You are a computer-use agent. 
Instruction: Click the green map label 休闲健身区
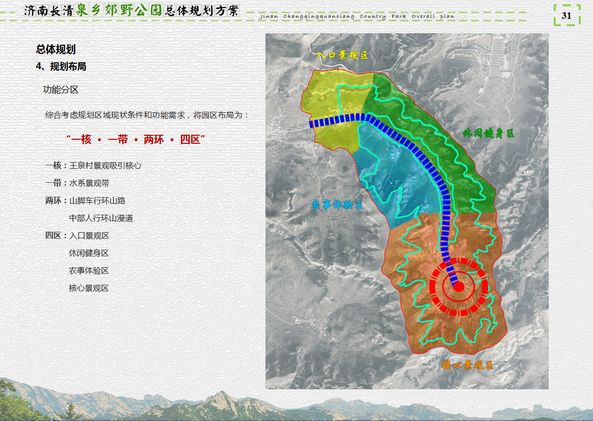coord(488,133)
